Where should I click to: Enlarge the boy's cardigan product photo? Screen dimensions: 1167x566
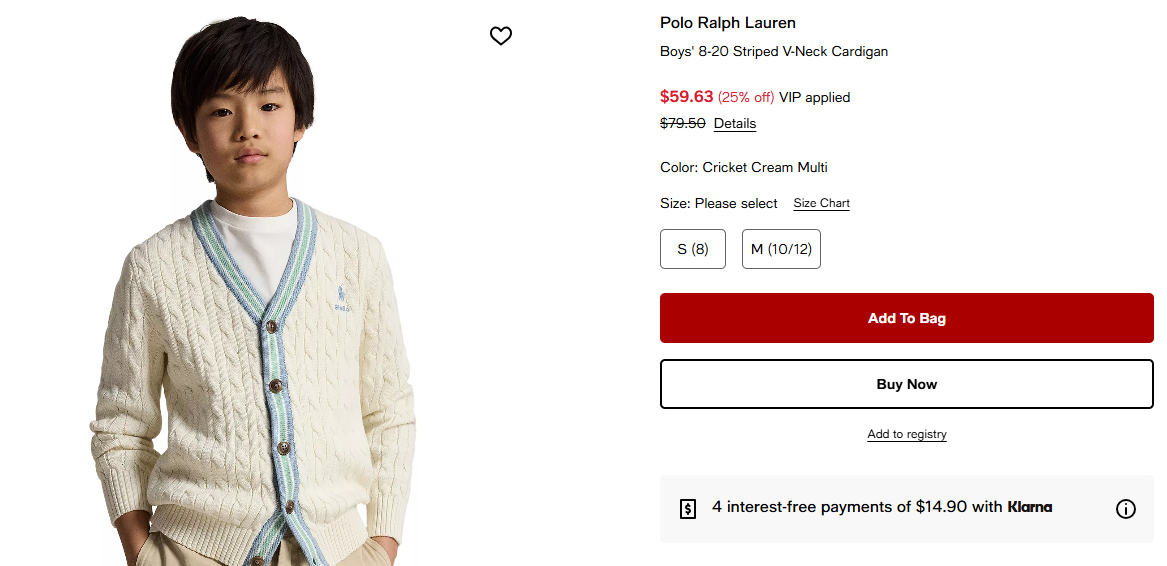point(255,300)
